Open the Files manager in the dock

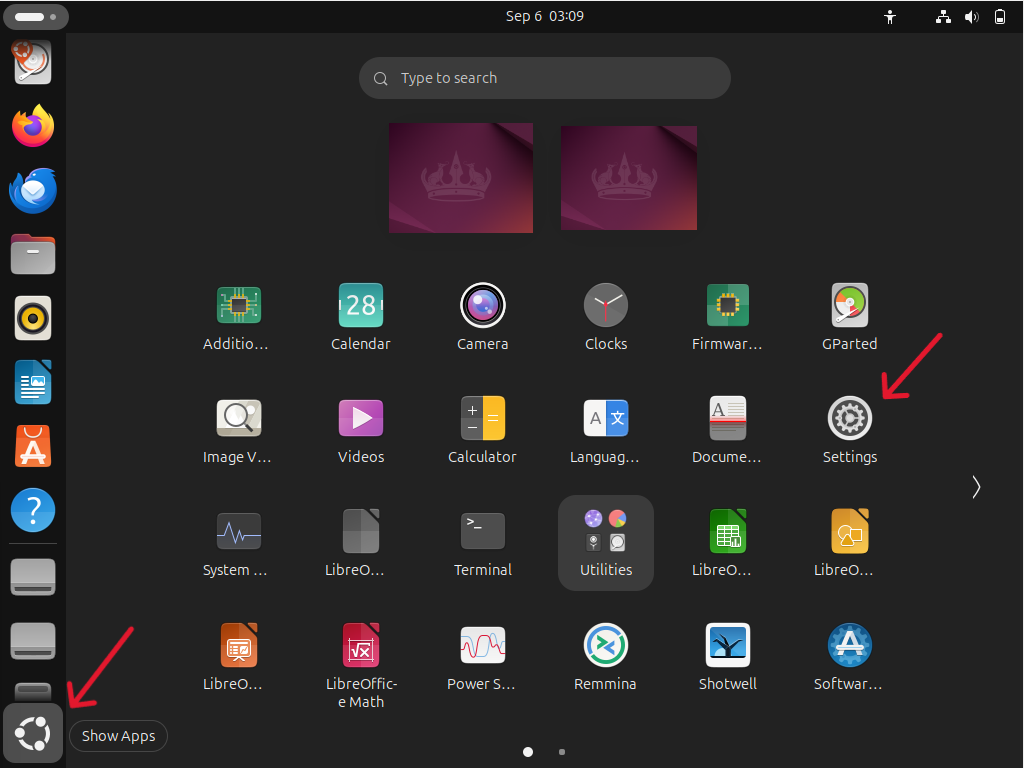pyautogui.click(x=33, y=254)
